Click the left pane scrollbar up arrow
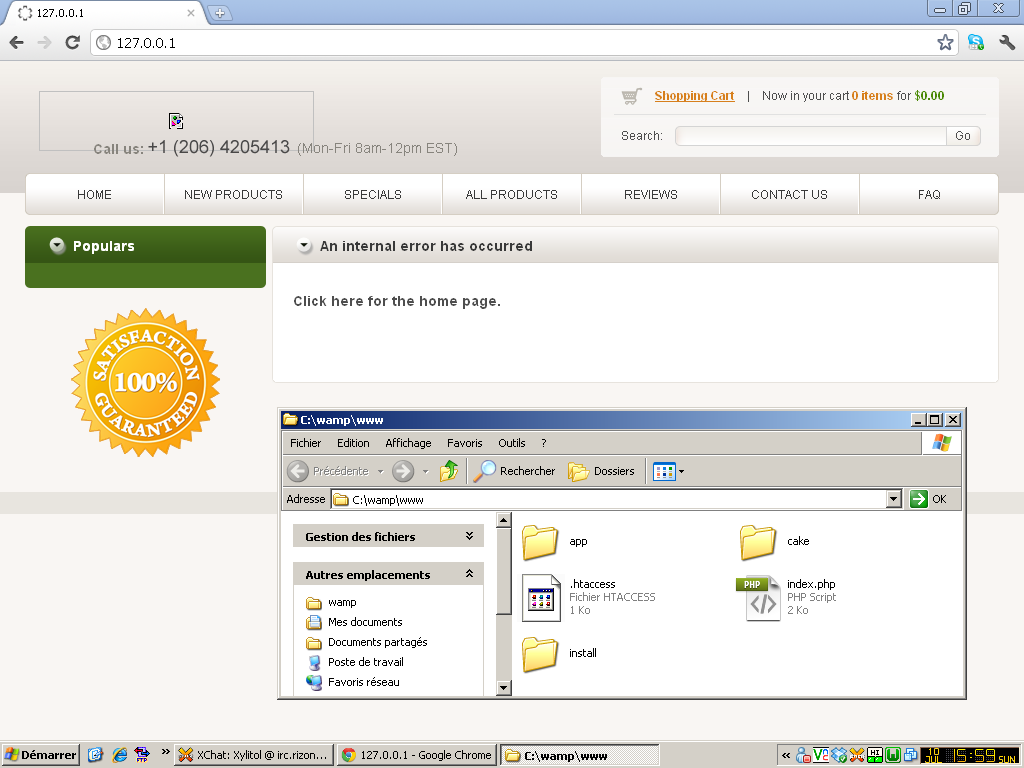Screen dimensions: 1024x768 pyautogui.click(x=504, y=520)
